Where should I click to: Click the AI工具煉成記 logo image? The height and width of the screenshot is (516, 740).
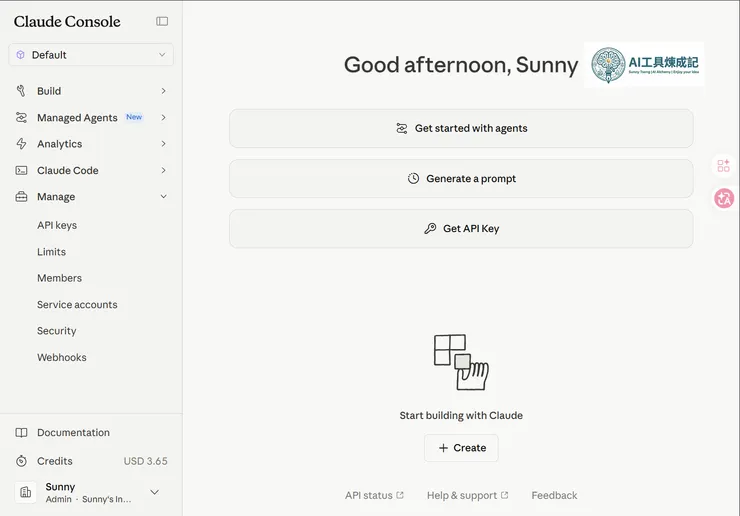[x=644, y=65]
